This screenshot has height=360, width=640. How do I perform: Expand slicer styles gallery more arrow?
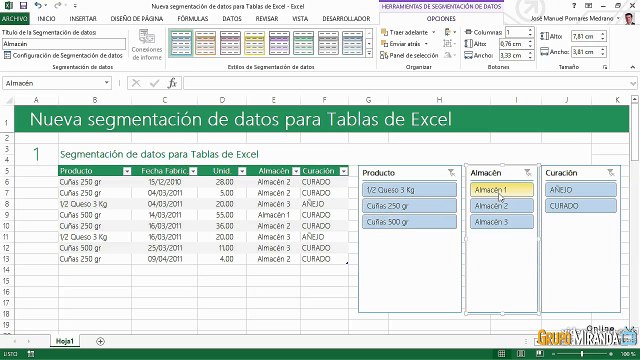pyautogui.click(x=369, y=53)
